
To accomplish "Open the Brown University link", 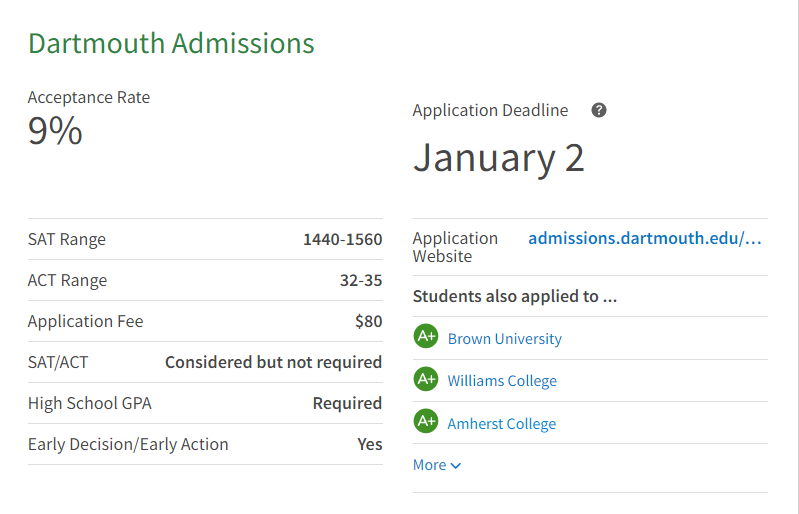I will [505, 339].
